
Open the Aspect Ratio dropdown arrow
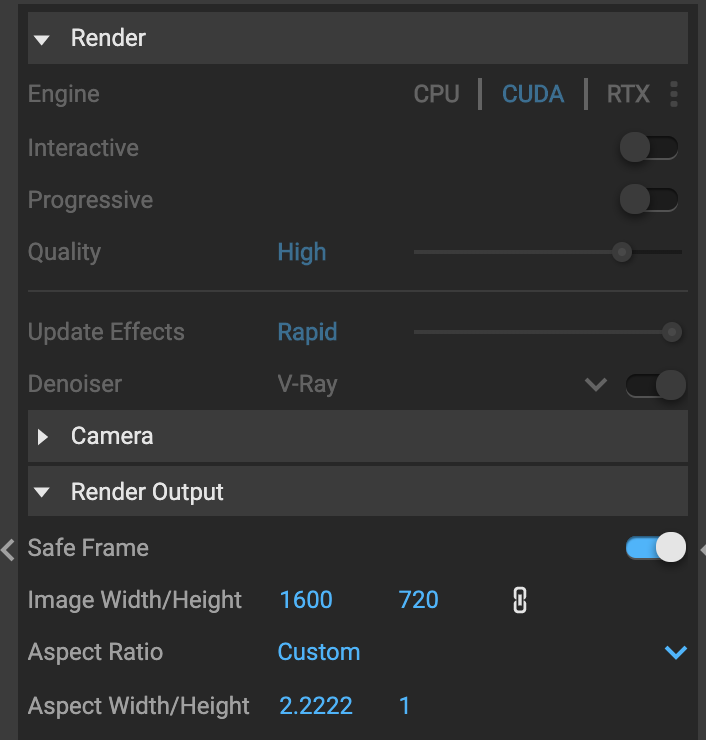click(676, 652)
